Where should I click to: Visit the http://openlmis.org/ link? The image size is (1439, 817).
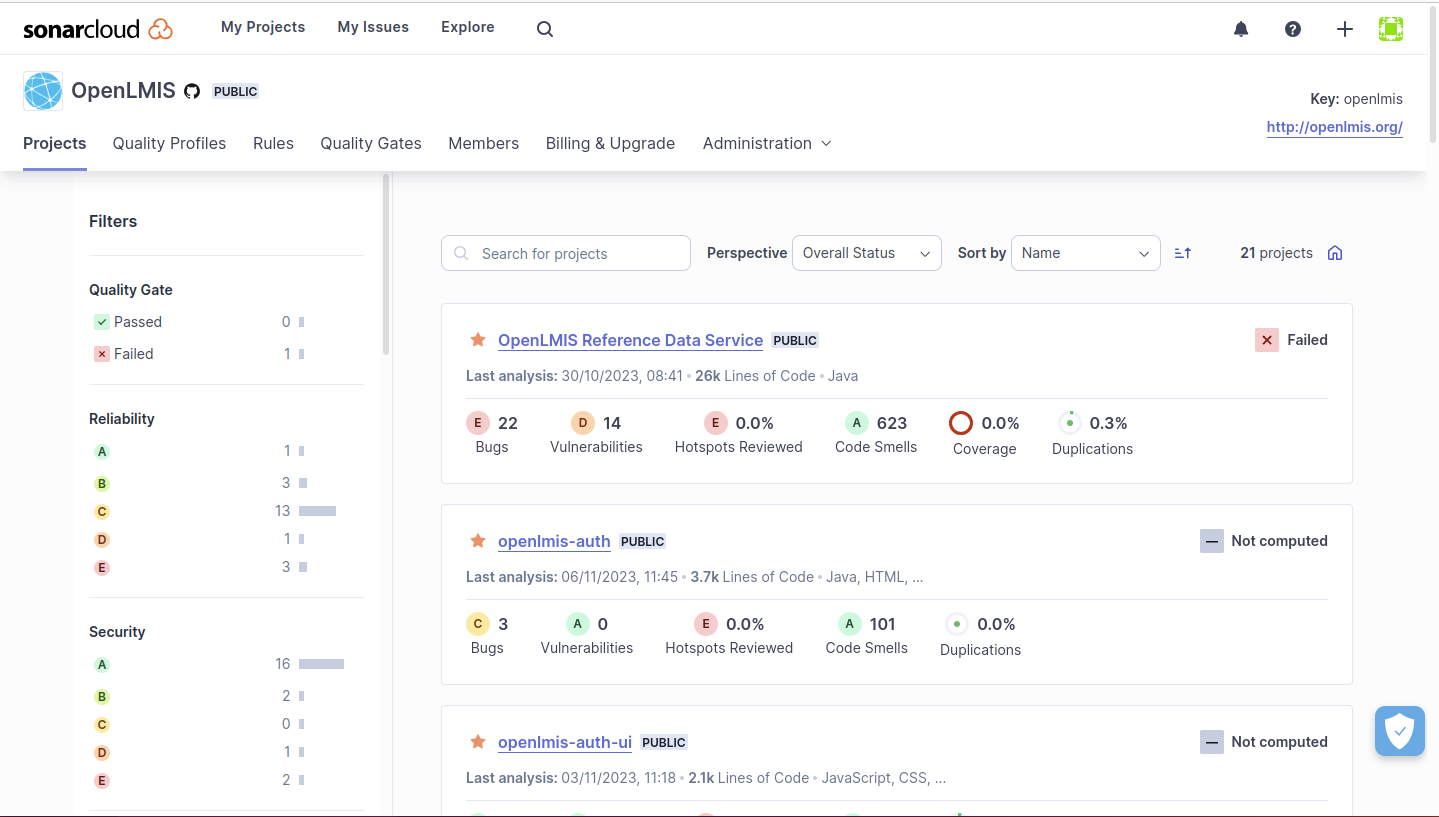[1335, 127]
